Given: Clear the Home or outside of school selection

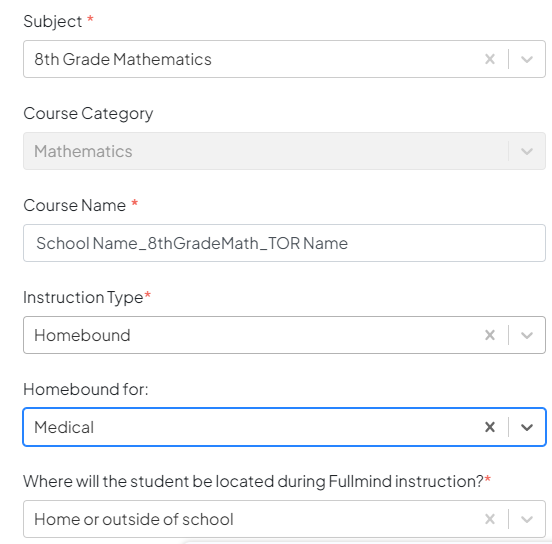Looking at the screenshot, I should pyautogui.click(x=490, y=519).
